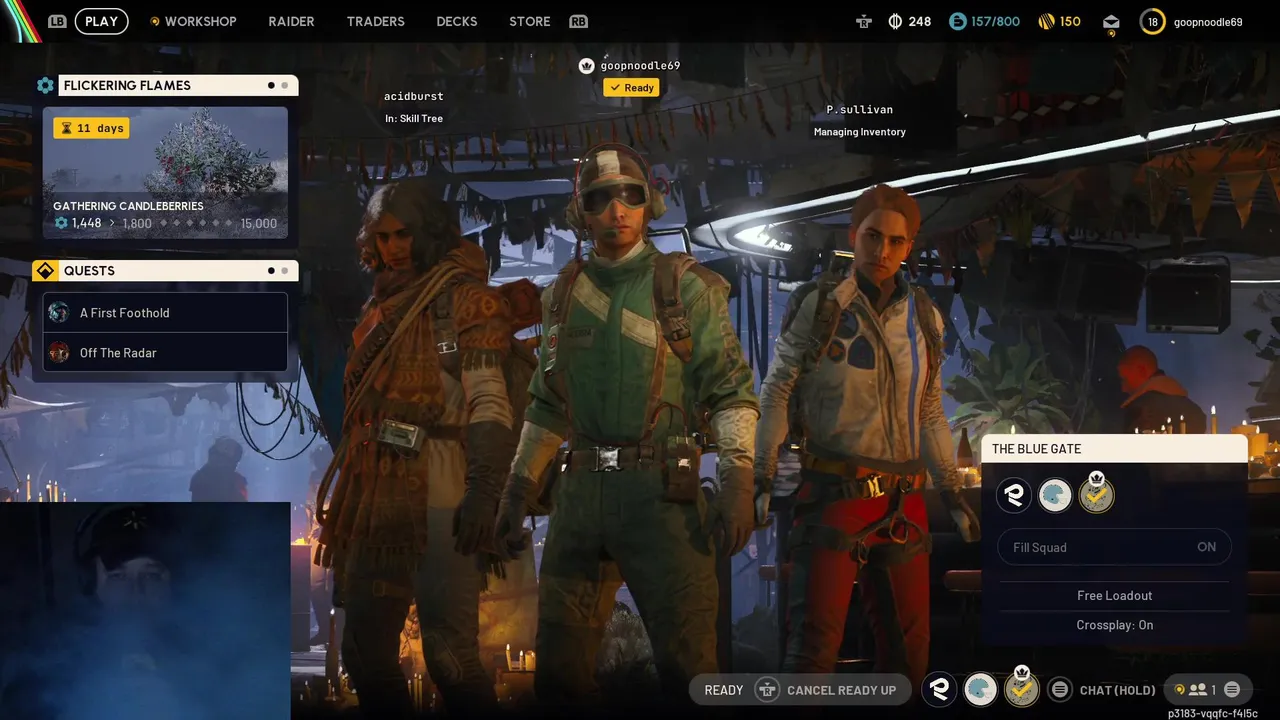The image size is (1280, 720).
Task: Switch to the WORKSHOP tab
Action: click(200, 21)
